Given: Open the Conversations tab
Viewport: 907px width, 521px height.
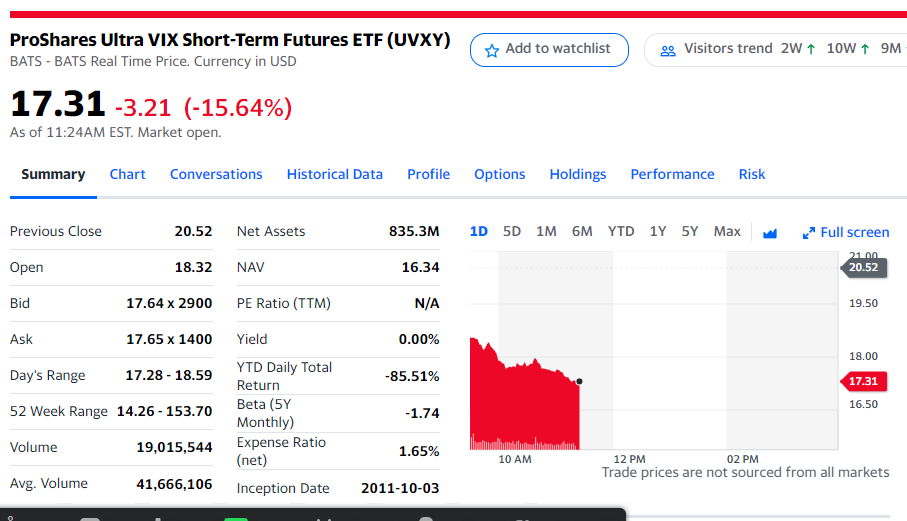Looking at the screenshot, I should (x=216, y=174).
